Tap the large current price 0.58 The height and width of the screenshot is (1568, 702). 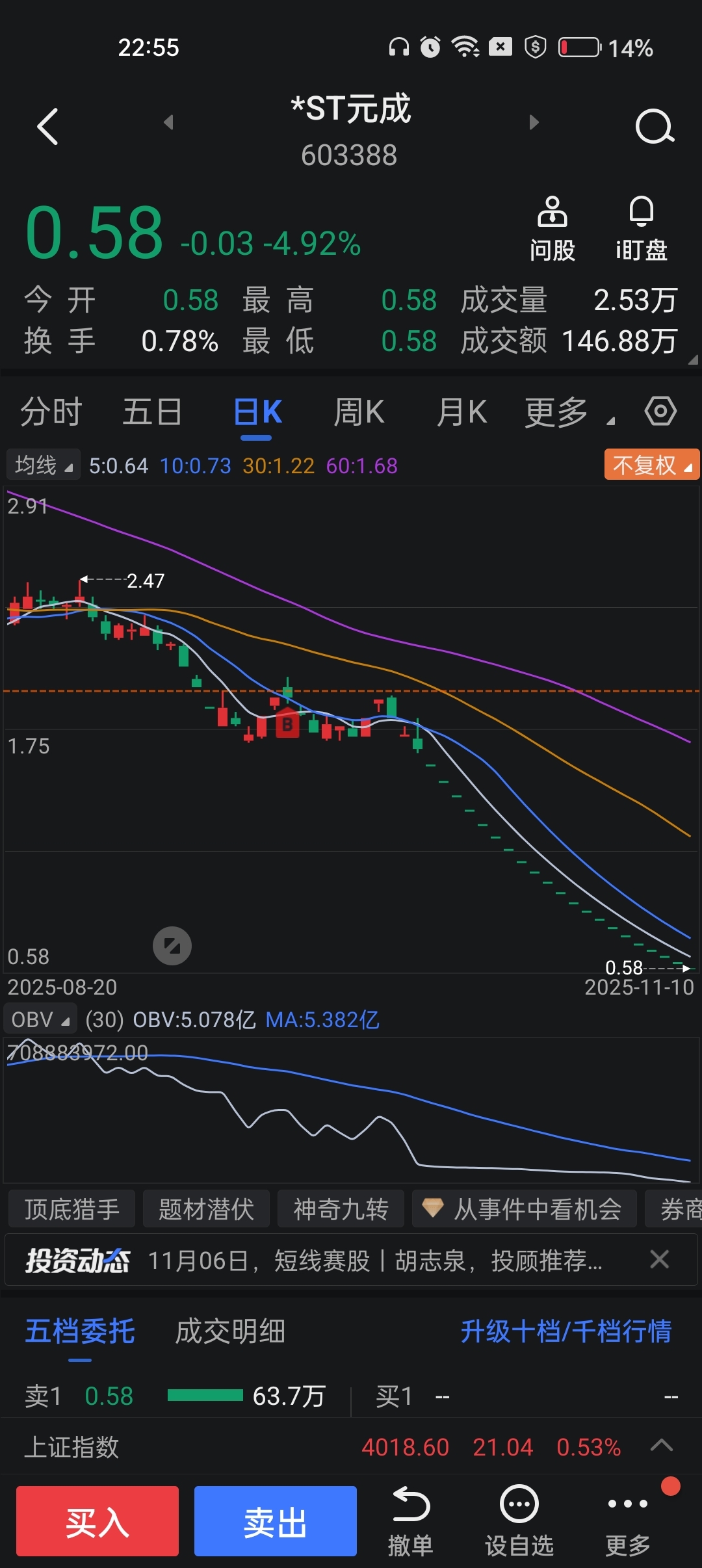pyautogui.click(x=94, y=232)
